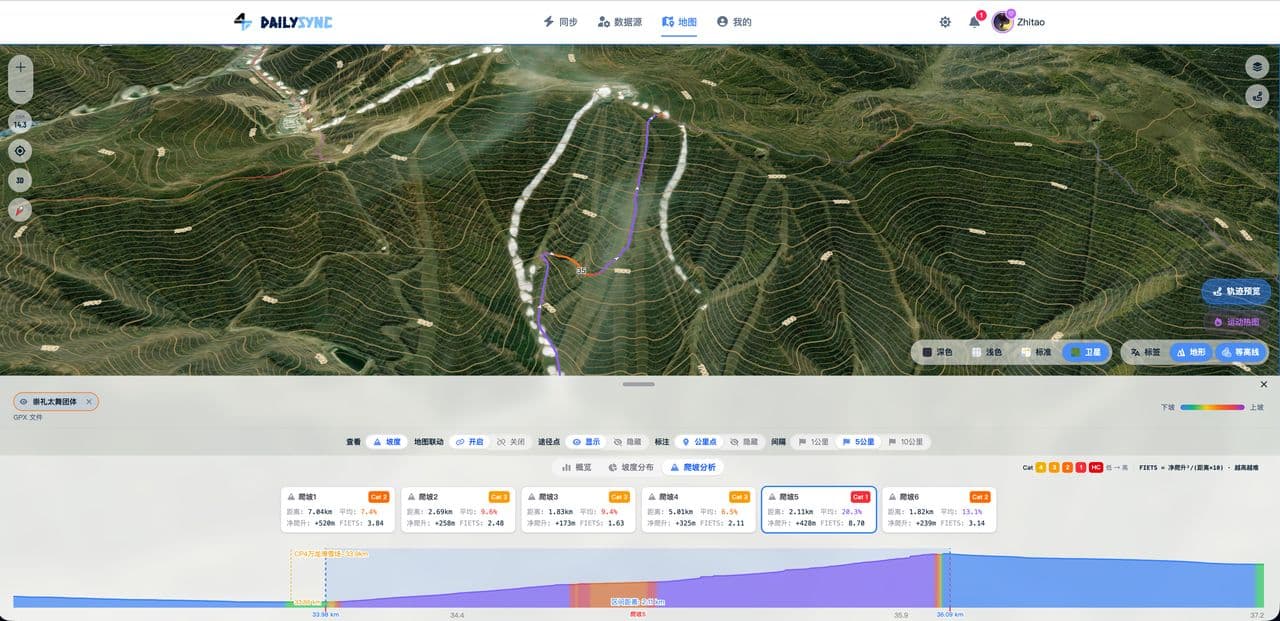Locate my position with the crosshair icon

pyautogui.click(x=20, y=151)
